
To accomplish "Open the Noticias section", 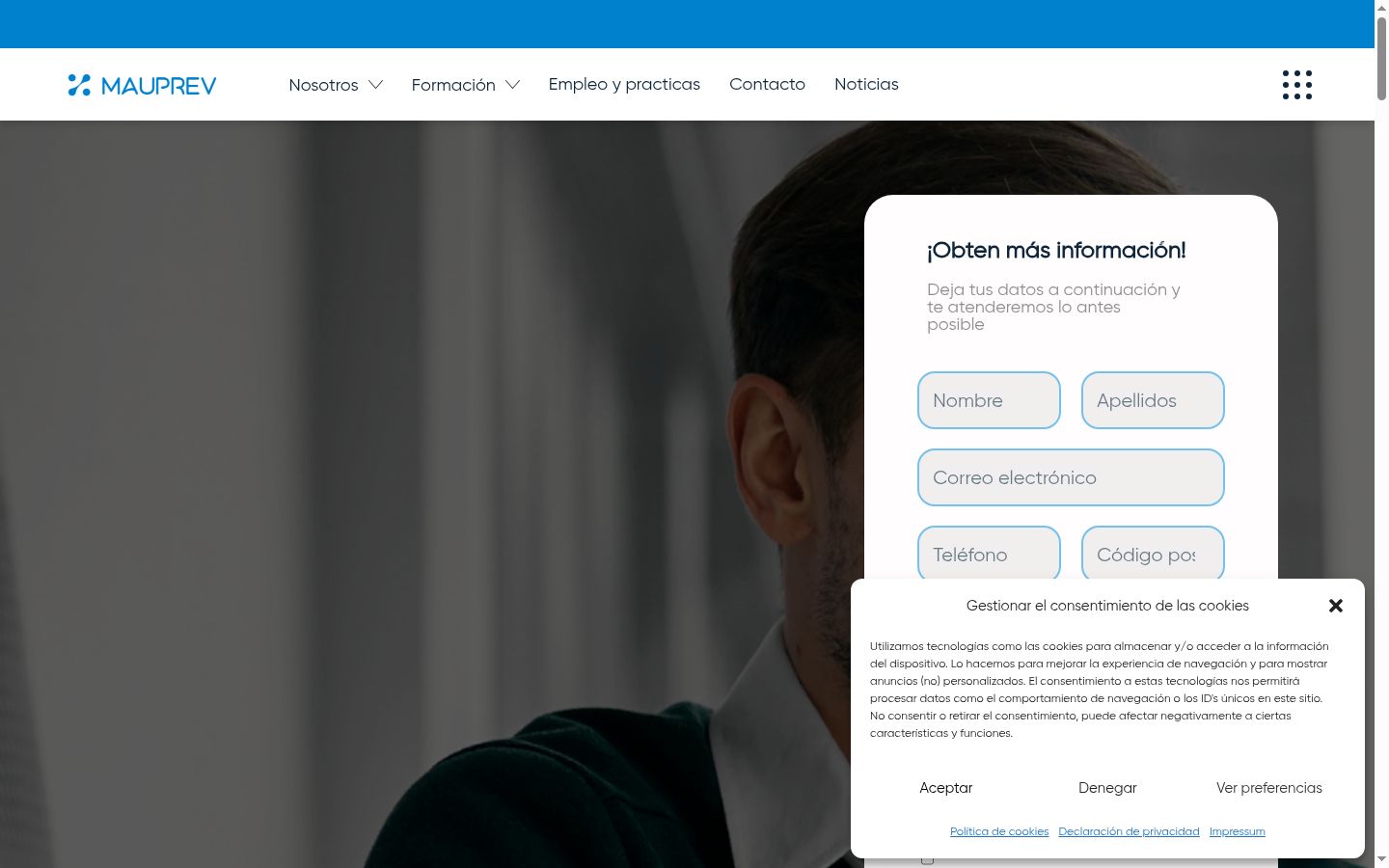I will tap(866, 84).
